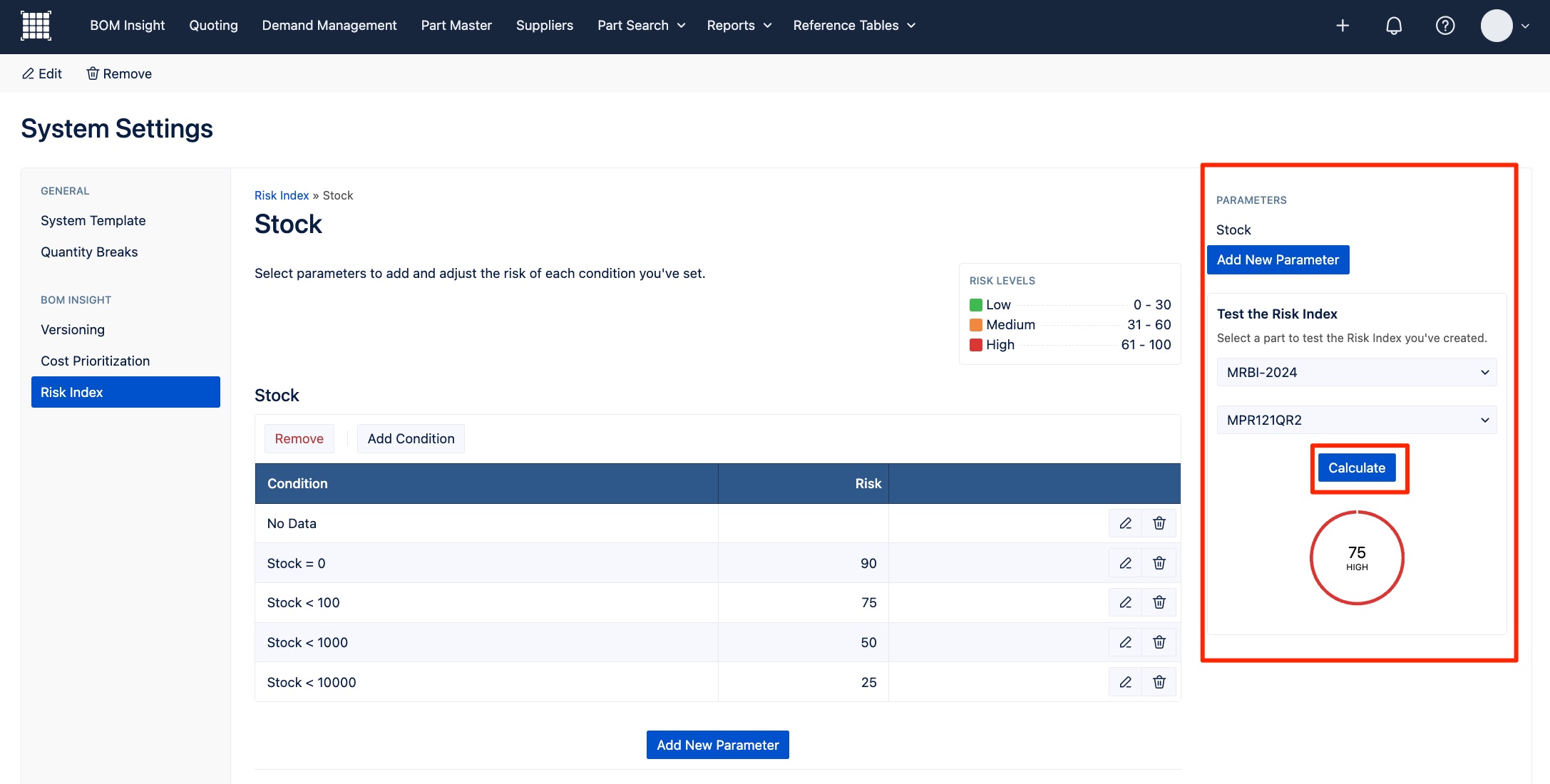Open the Reference Tables menu
Screen dimensions: 1550x784
pyautogui.click(x=853, y=26)
